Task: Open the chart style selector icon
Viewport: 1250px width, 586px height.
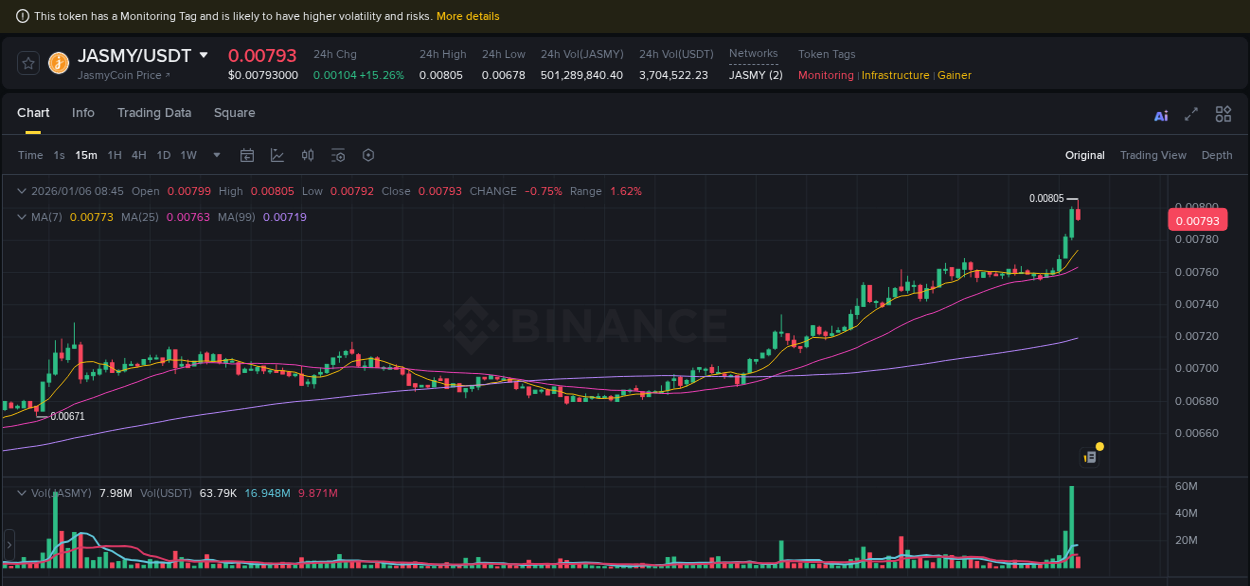Action: click(277, 155)
